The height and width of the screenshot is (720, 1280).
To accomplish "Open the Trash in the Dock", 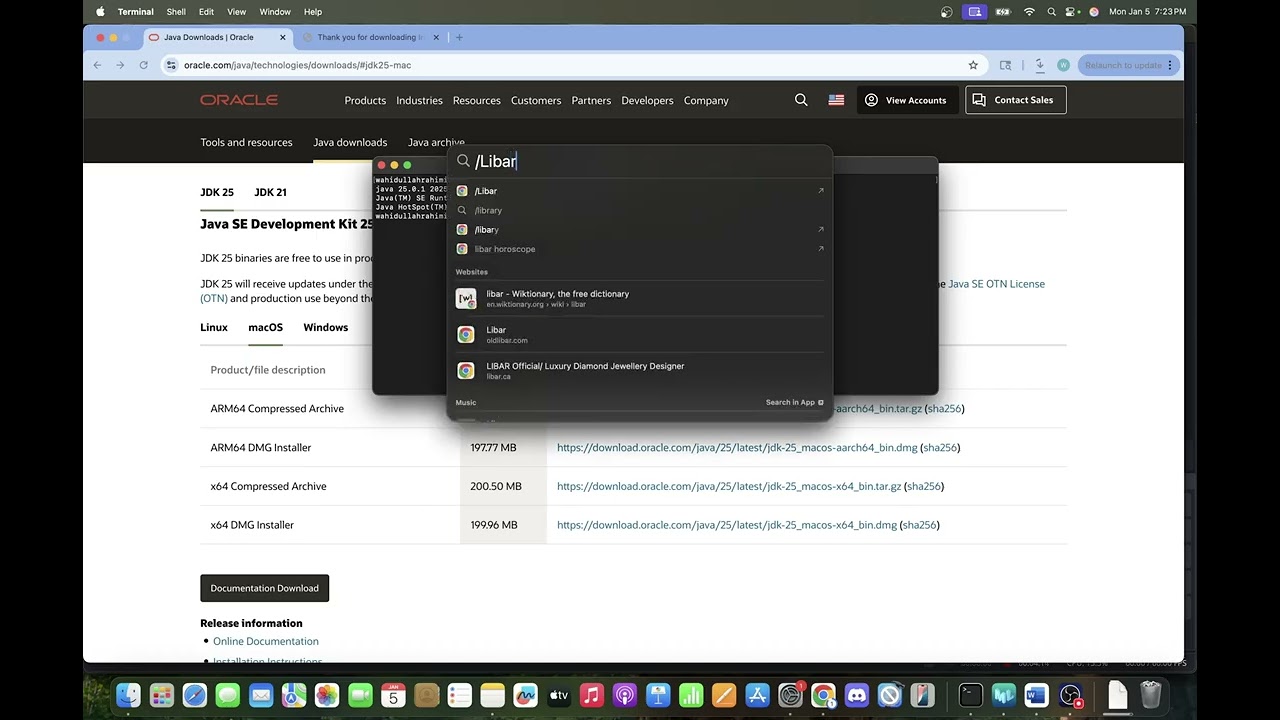I will point(1151,695).
